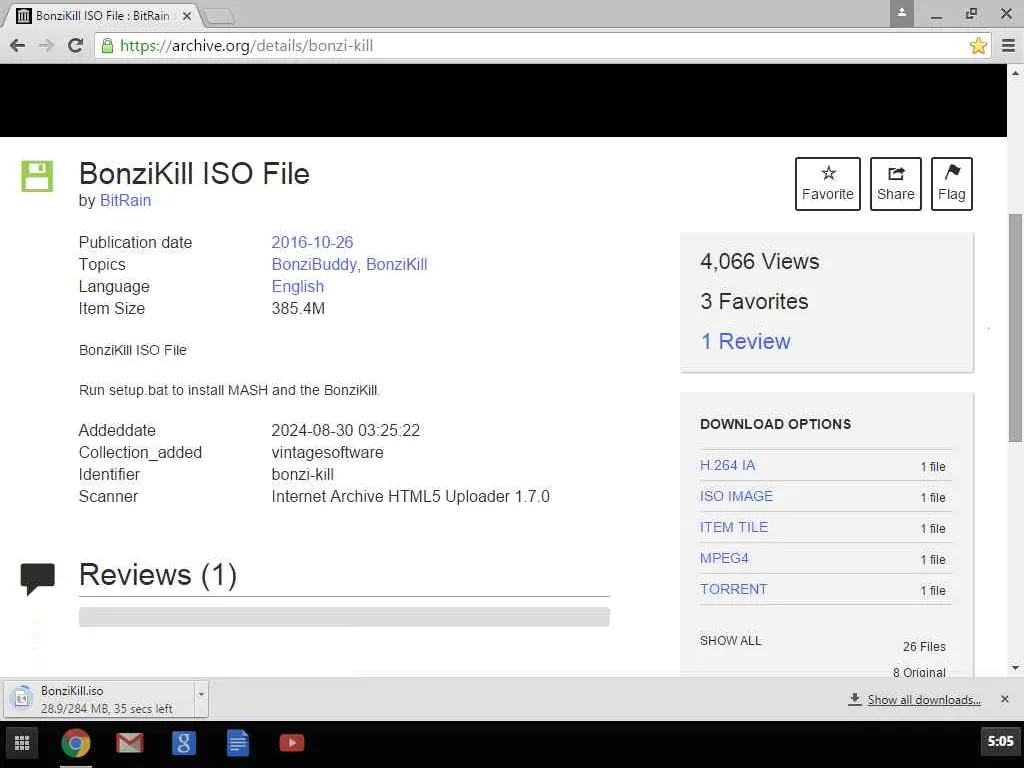This screenshot has width=1024, height=768.
Task: Open the English language link
Action: pos(298,287)
